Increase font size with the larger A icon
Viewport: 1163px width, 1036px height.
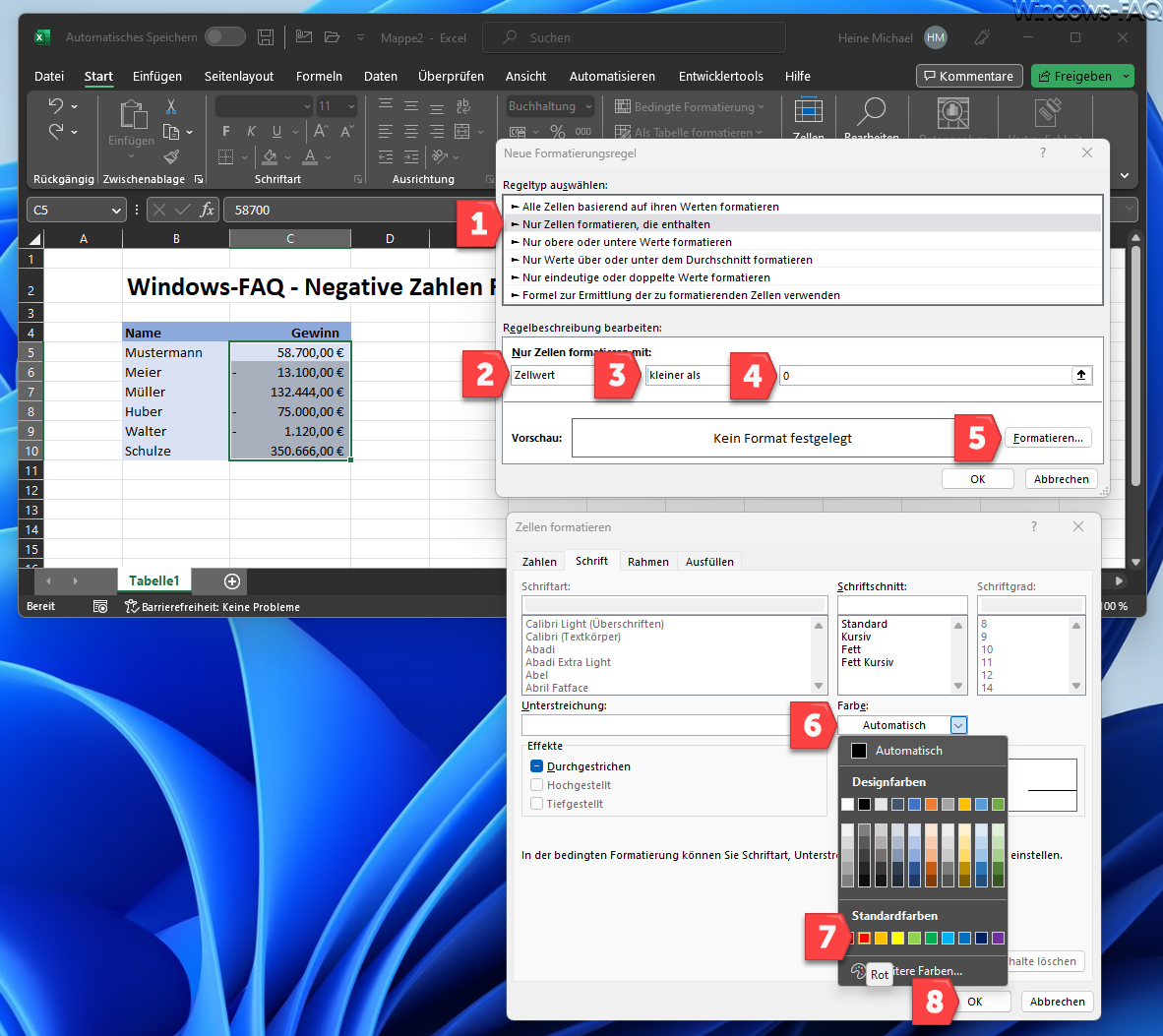pyautogui.click(x=321, y=131)
